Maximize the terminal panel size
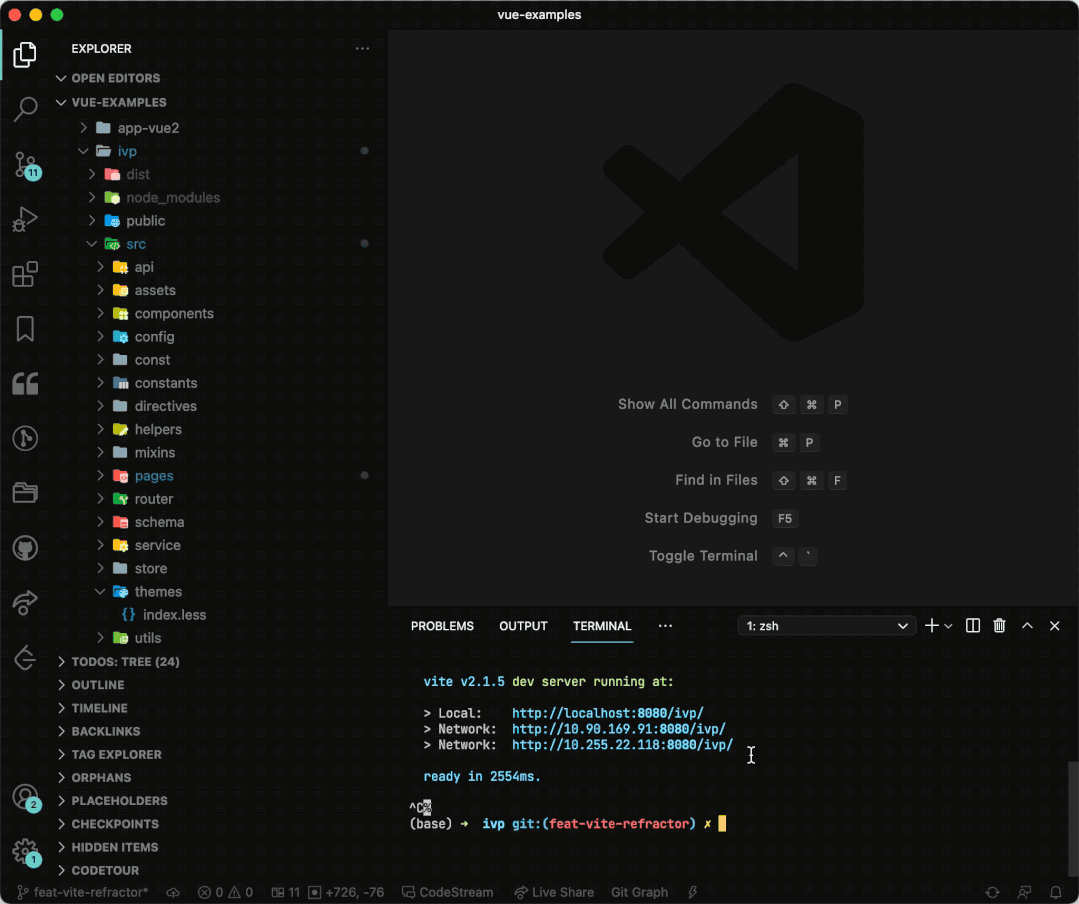Screen dimensions: 1079x904 coord(1027,625)
